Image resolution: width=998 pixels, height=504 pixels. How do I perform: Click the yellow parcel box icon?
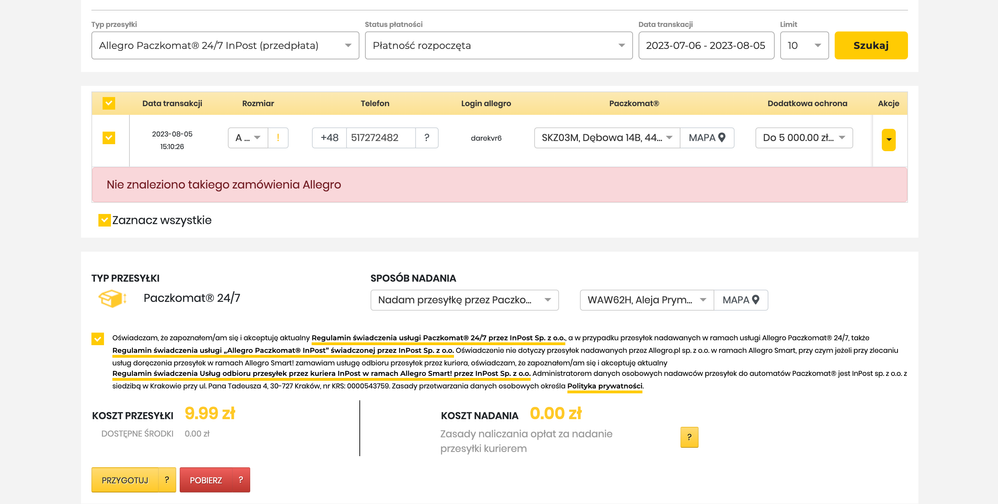point(112,298)
